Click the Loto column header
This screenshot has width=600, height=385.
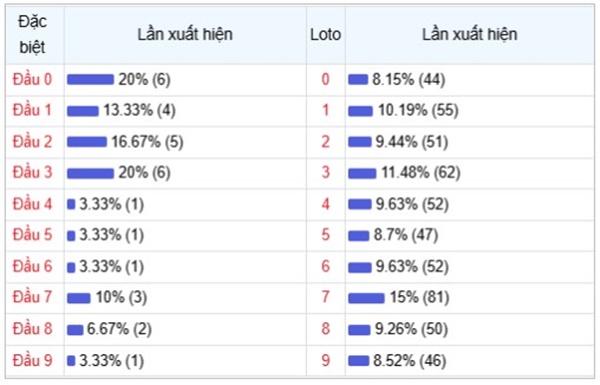(x=325, y=34)
